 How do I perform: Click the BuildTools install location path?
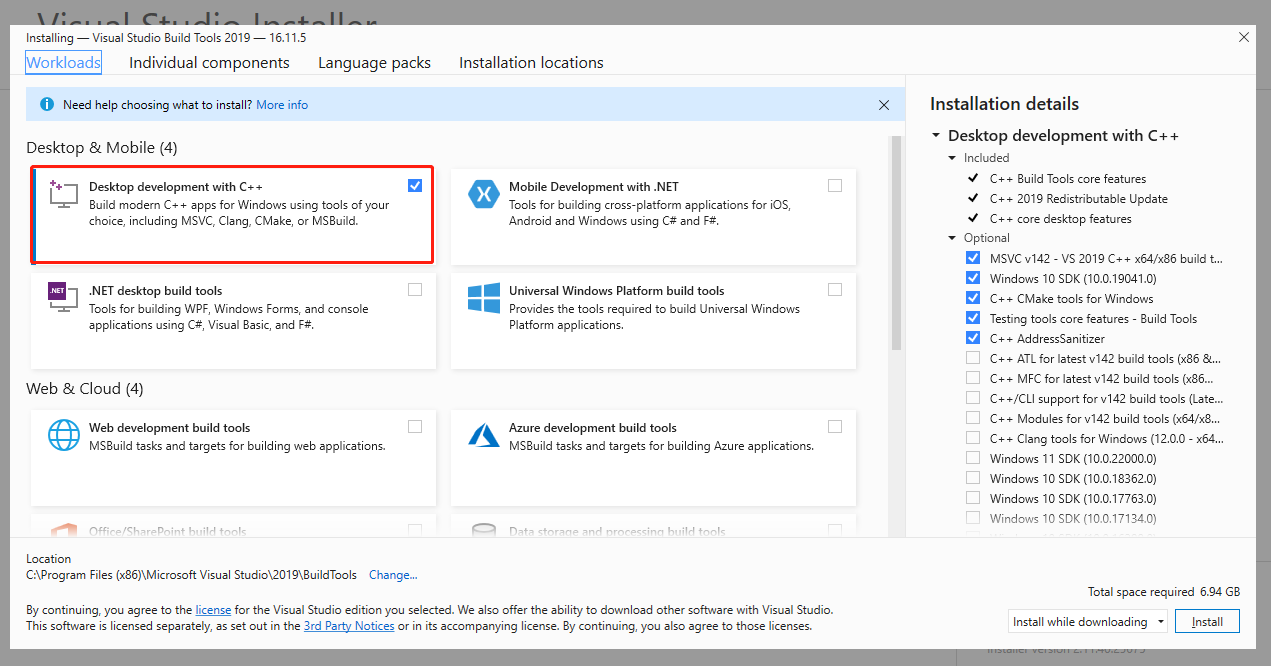tap(191, 575)
